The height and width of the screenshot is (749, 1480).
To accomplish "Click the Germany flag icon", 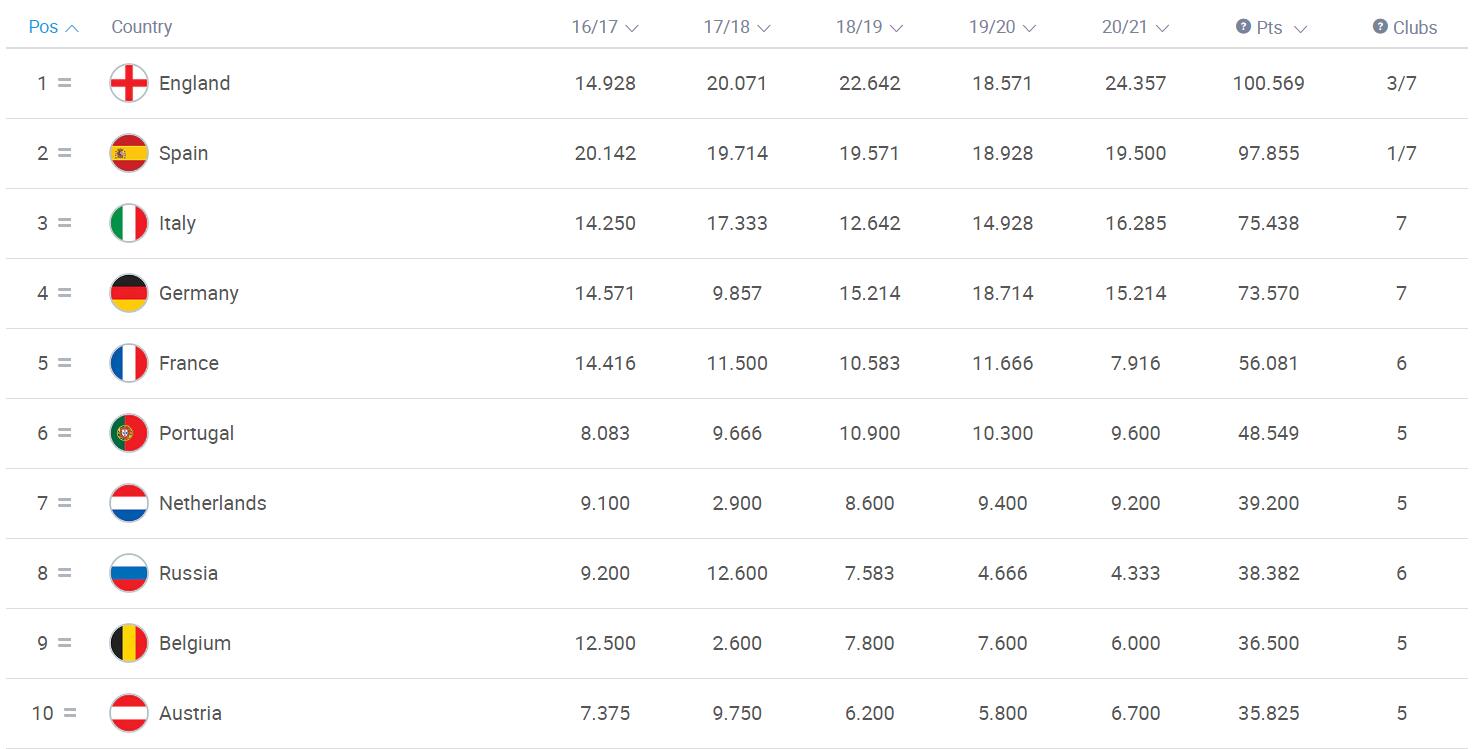I will coord(129,293).
